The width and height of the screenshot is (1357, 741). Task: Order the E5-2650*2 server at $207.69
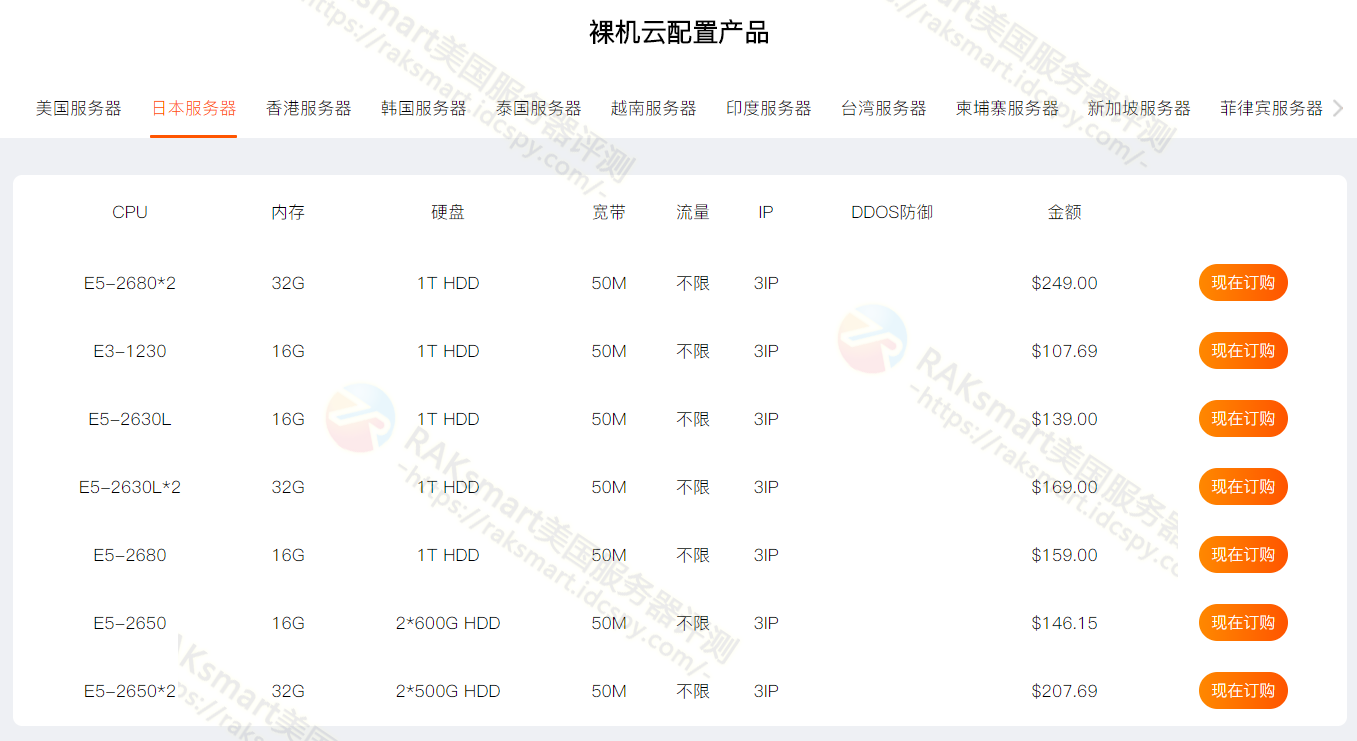coord(1243,691)
